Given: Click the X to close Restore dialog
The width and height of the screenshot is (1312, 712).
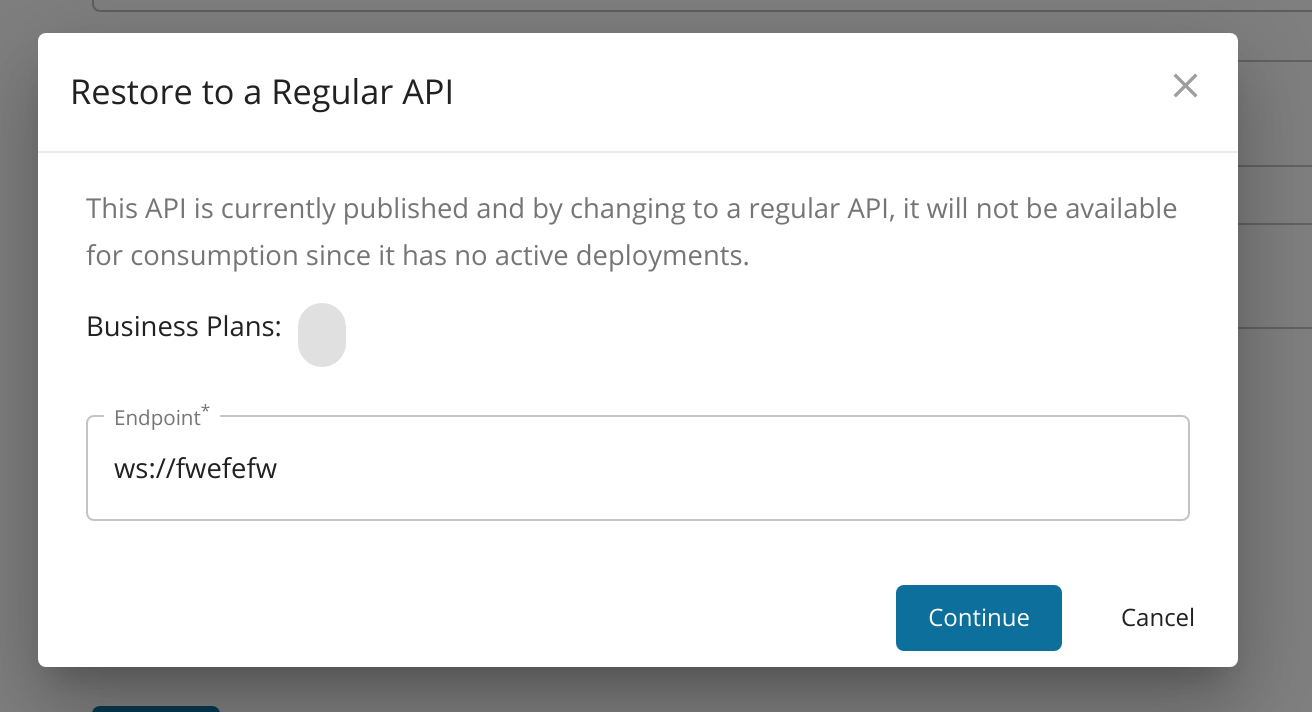Looking at the screenshot, I should pos(1185,86).
